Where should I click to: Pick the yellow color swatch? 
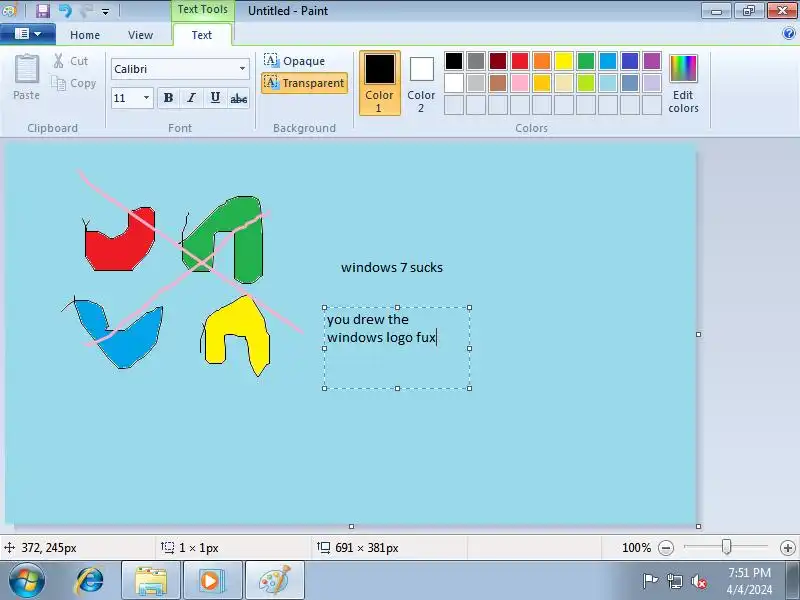(x=564, y=61)
